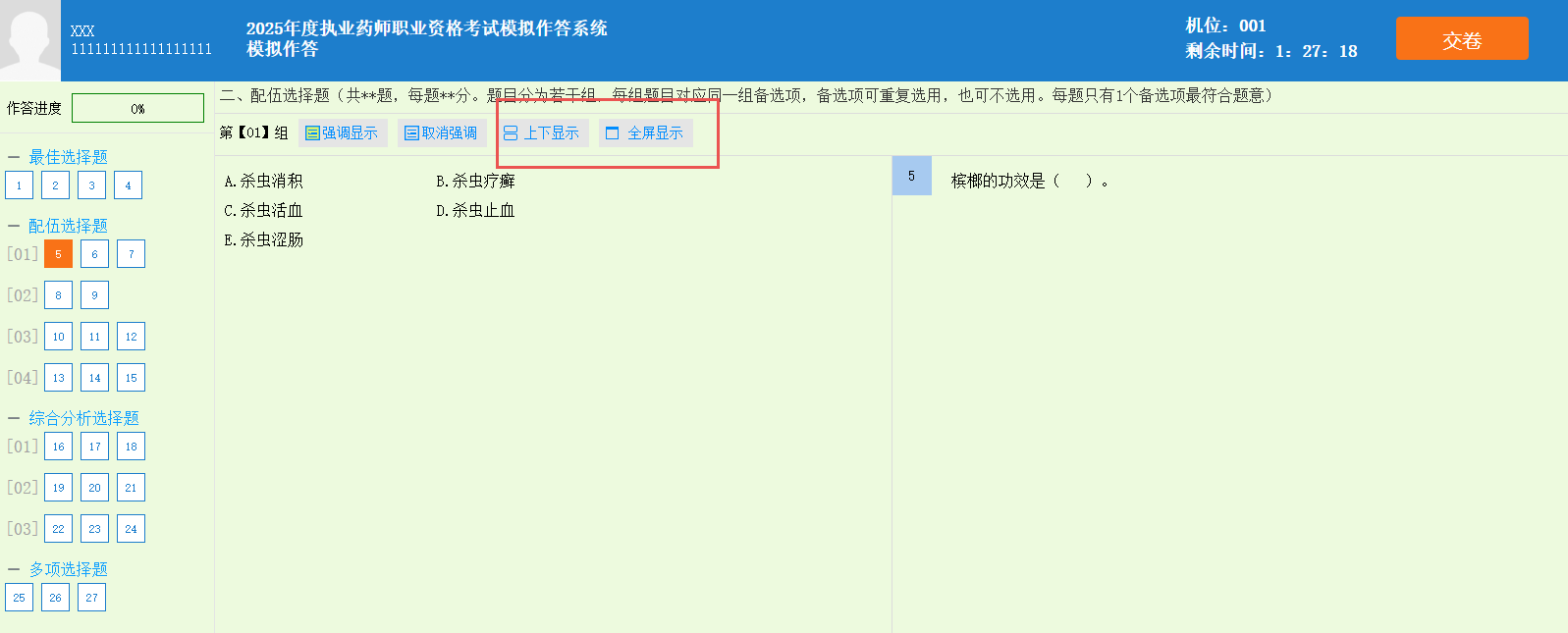Click the blue question 5 number marker
The height and width of the screenshot is (633, 1568).
[911, 177]
